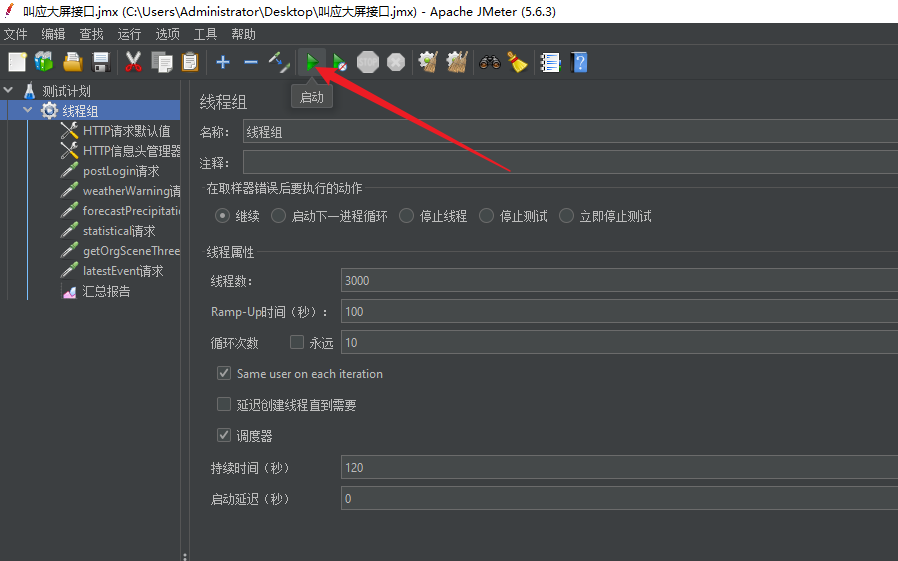The image size is (898, 561).
Task: Click the Shutdown X circle icon
Action: pyautogui.click(x=396, y=62)
